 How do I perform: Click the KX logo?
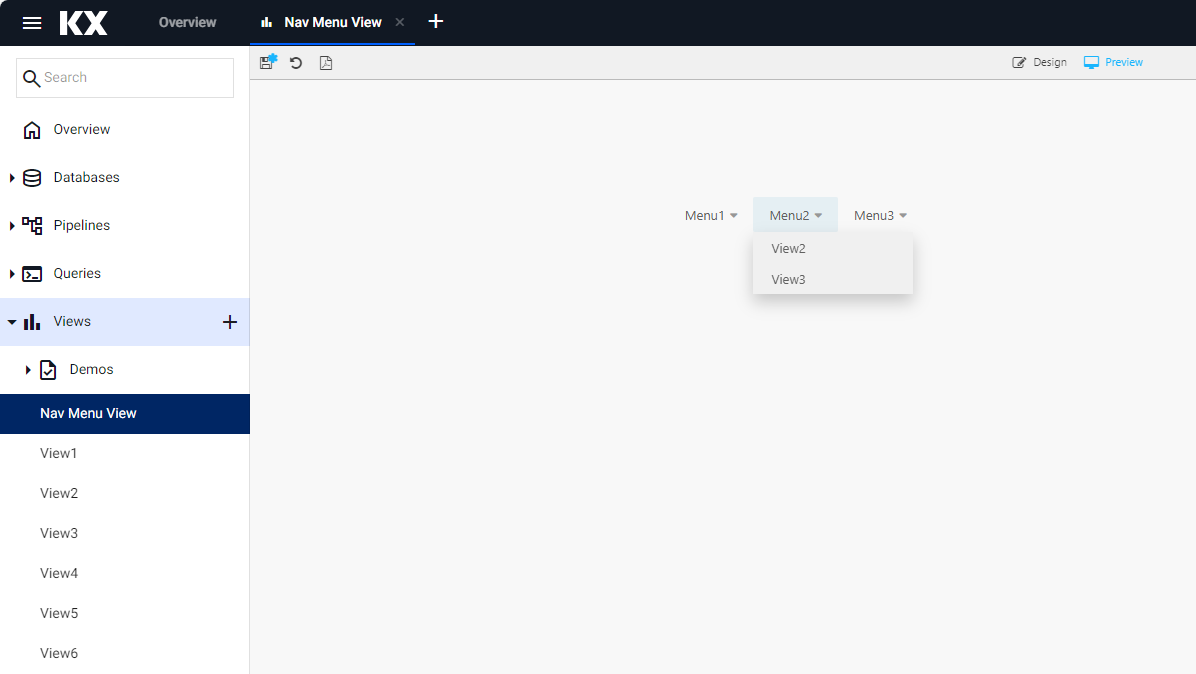click(x=83, y=23)
